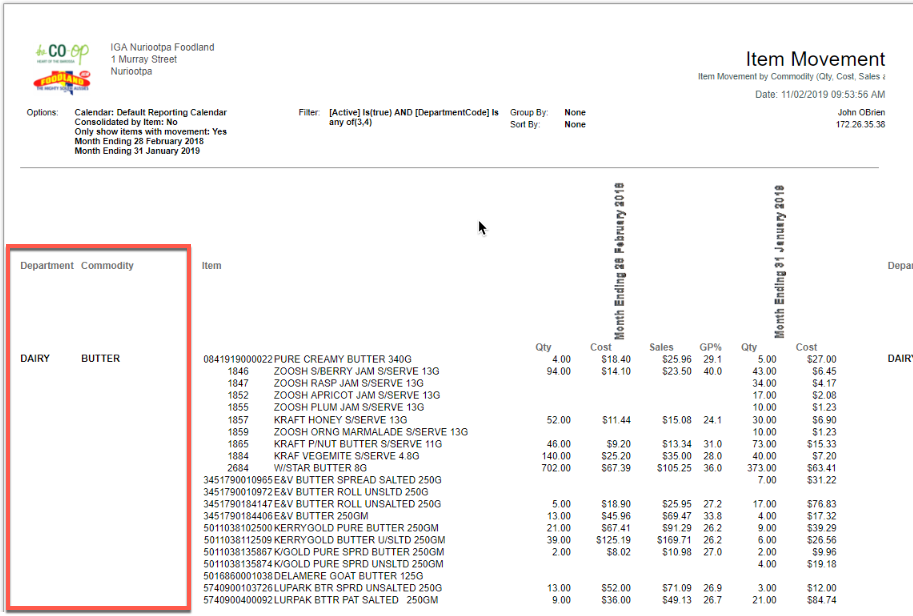
Task: Click the Item Movement report title
Action: pos(815,59)
